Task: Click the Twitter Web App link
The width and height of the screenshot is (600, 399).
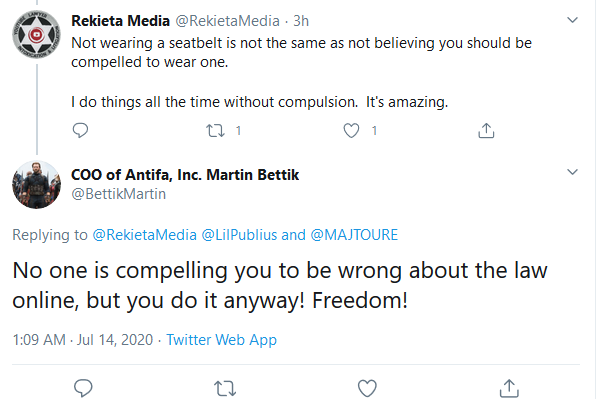Action: (x=221, y=340)
